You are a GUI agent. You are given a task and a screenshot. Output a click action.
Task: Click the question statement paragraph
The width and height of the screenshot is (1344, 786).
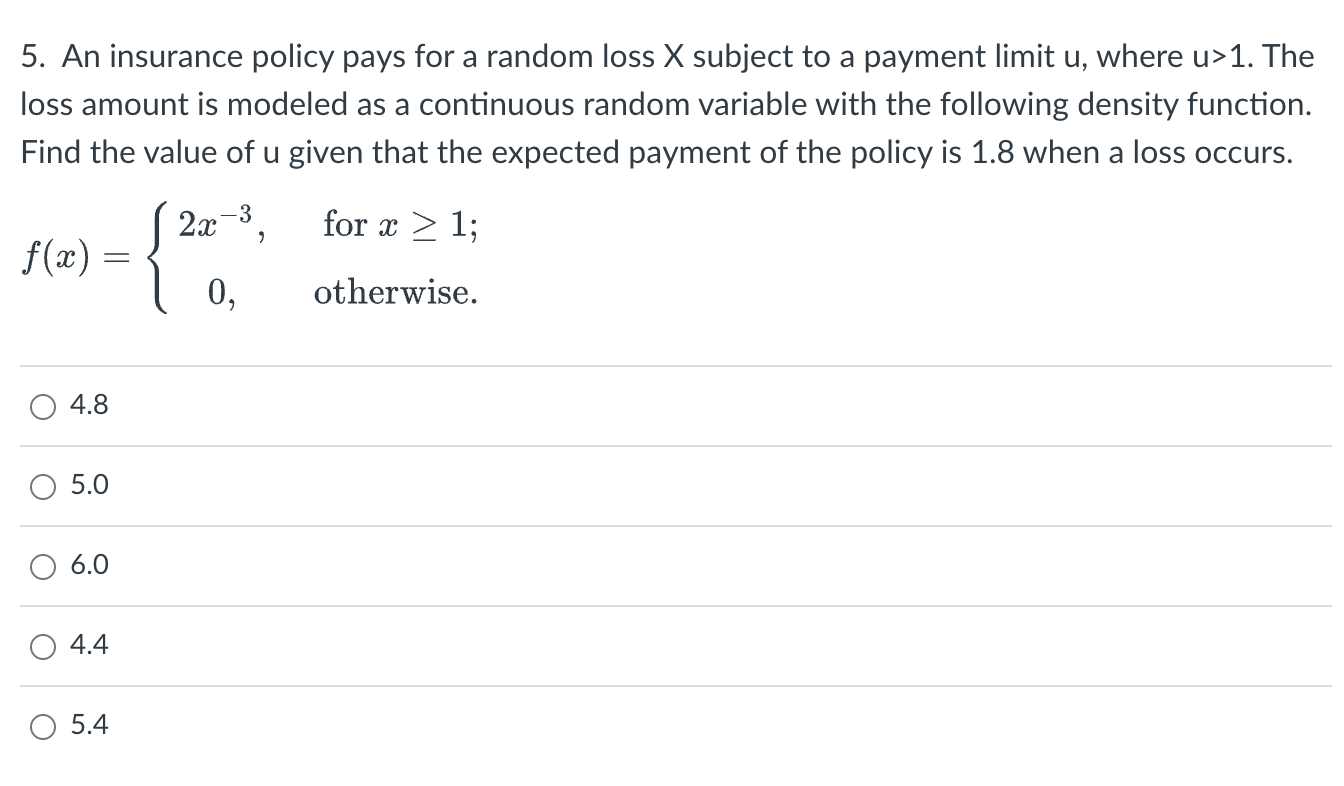pos(660,103)
